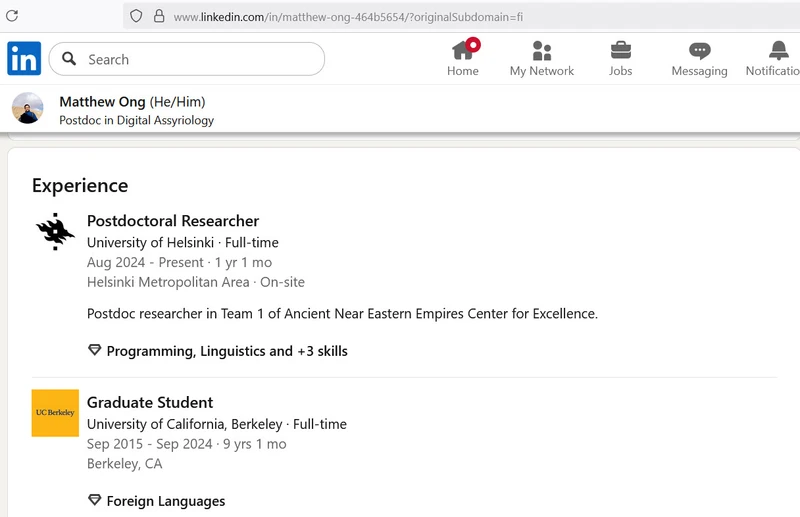Open the Foreign Languages skill link
Image resolution: width=800 pixels, height=517 pixels.
coord(165,501)
